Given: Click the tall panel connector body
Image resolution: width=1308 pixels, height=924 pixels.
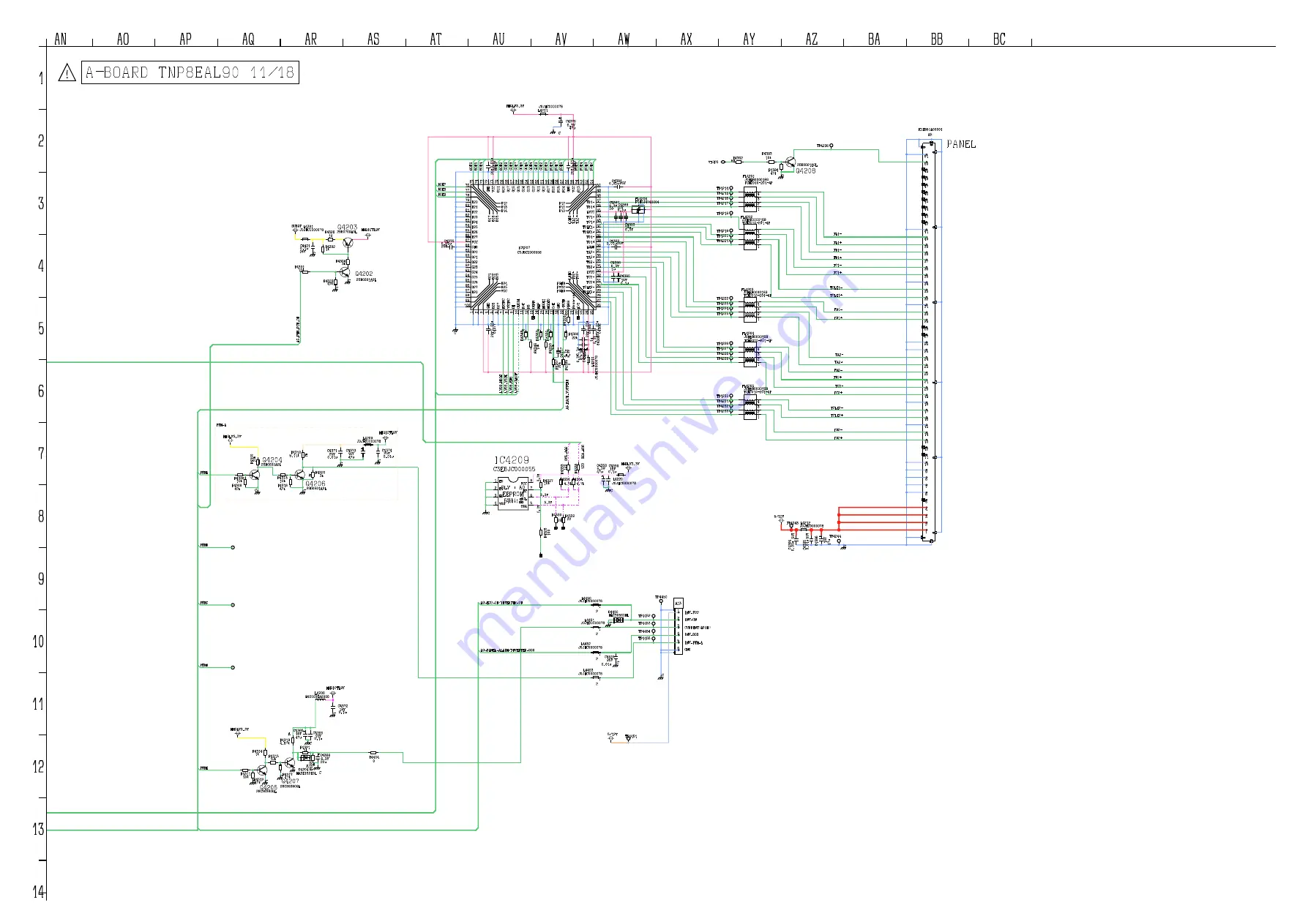Looking at the screenshot, I should point(930,342).
